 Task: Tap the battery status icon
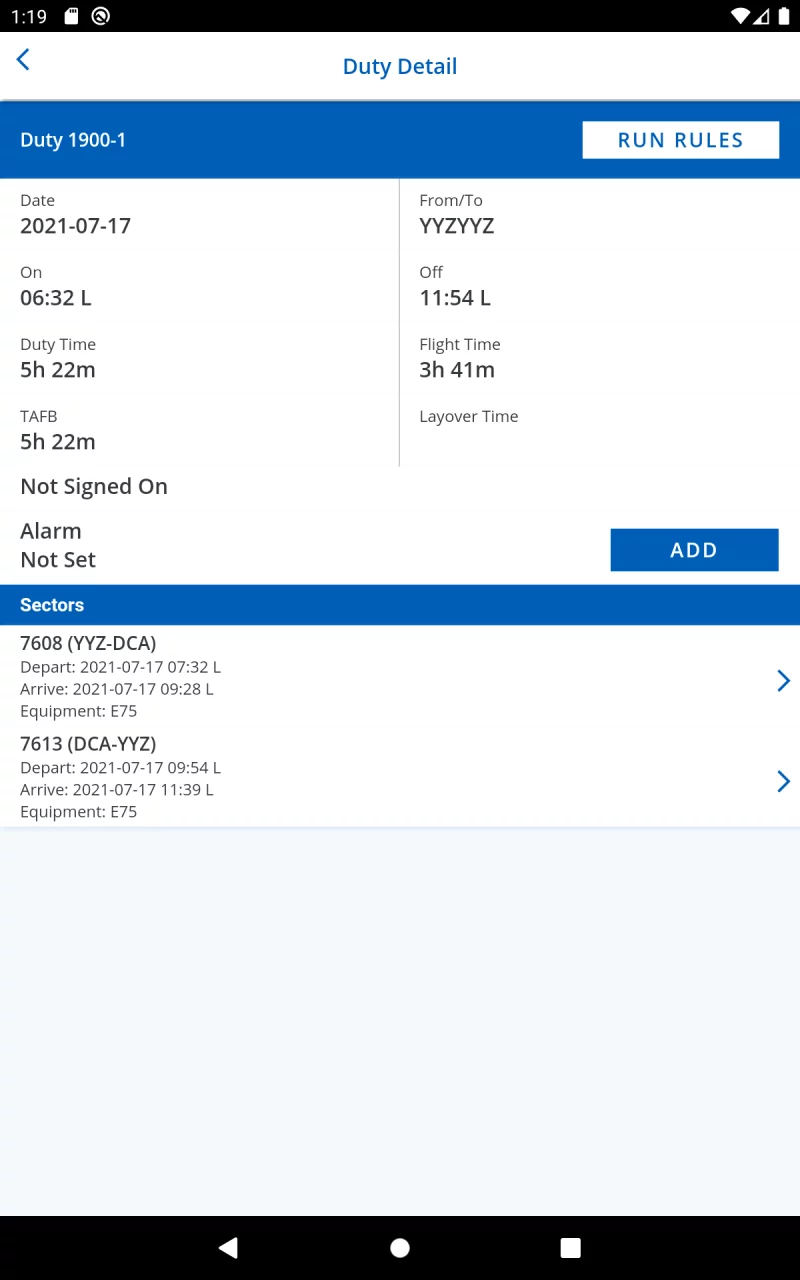tap(783, 16)
